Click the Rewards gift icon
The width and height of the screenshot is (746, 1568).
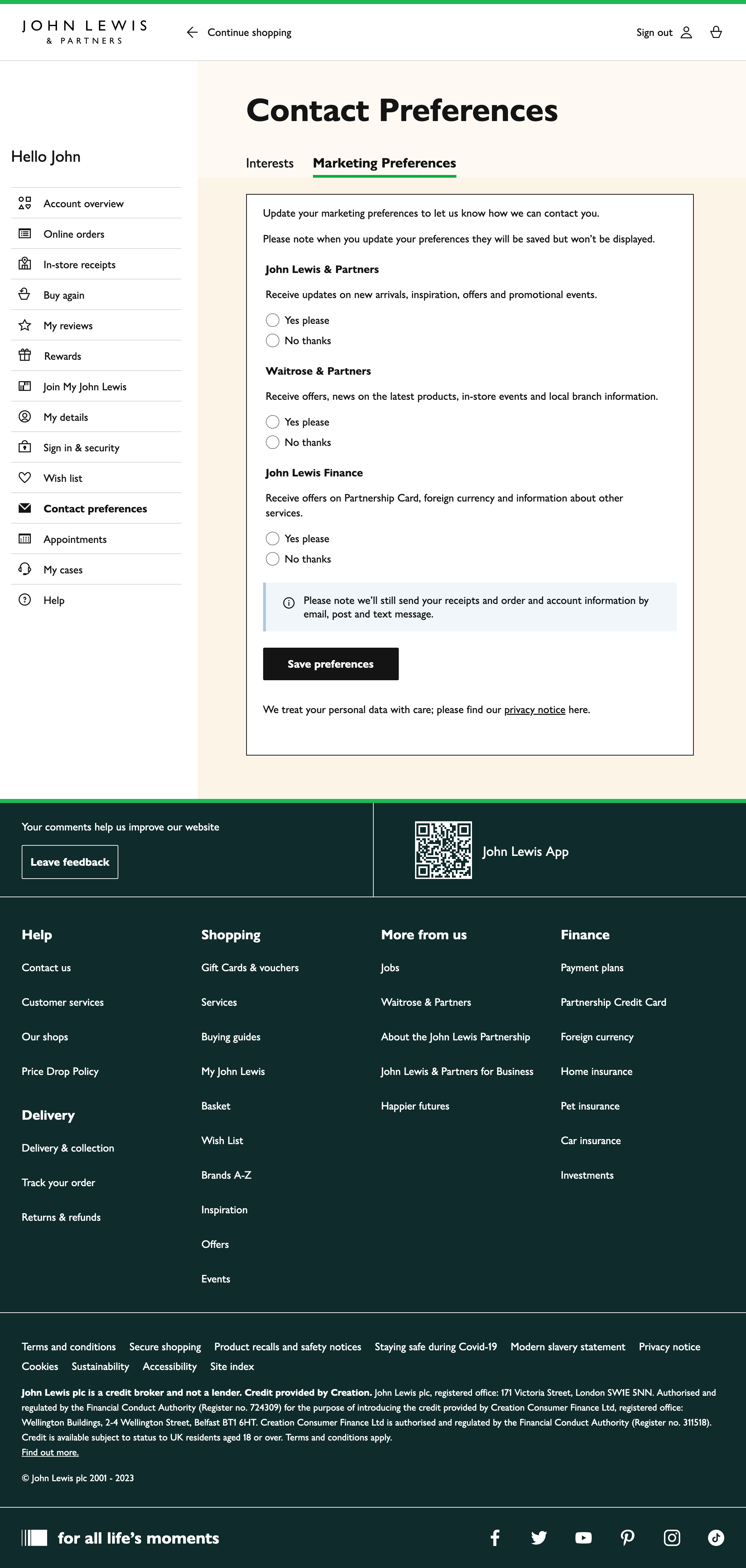[24, 355]
